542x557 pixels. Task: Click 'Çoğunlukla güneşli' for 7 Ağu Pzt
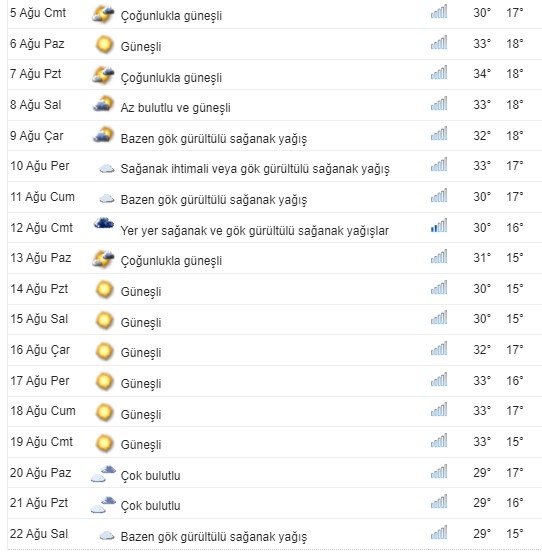click(171, 77)
